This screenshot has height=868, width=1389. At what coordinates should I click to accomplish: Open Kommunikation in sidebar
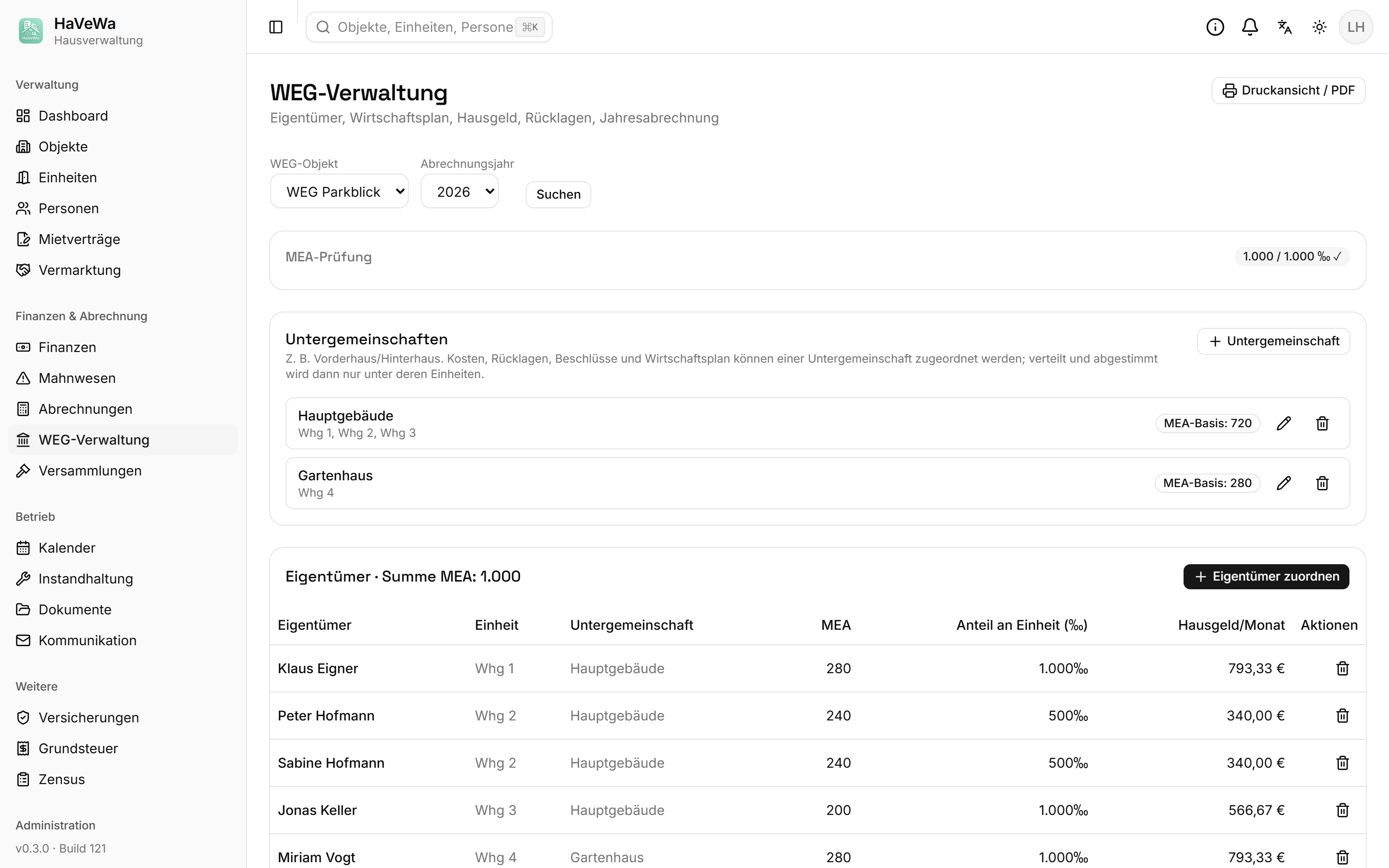click(123, 641)
